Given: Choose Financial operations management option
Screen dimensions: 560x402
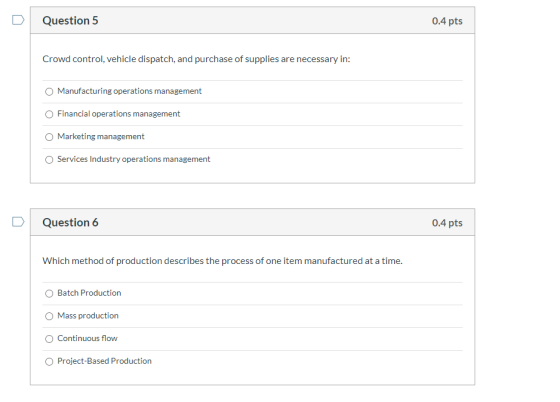Looking at the screenshot, I should [x=49, y=114].
